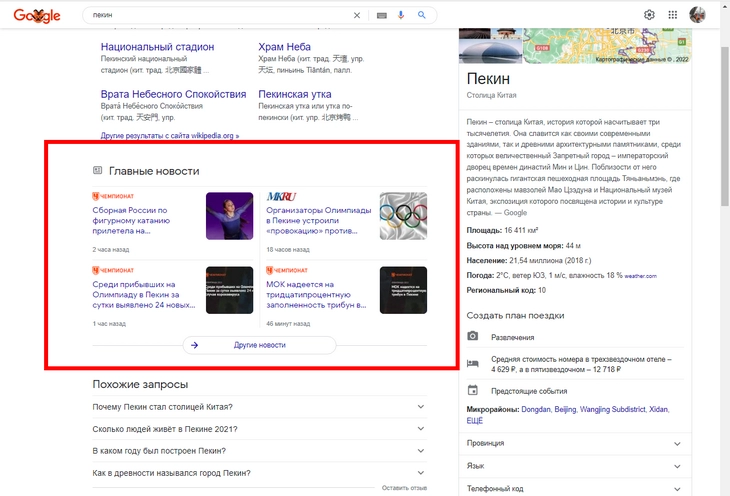Screen dimensions: 730x496
Task: Open Развлечения trip plan item
Action: (x=575, y=337)
